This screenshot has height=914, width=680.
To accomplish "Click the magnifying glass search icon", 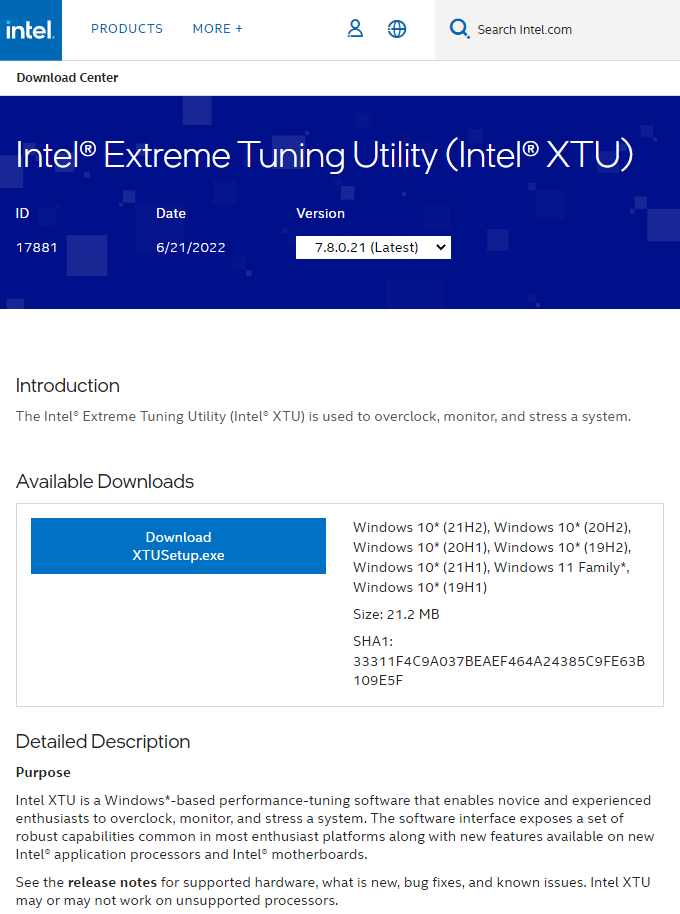I will click(x=459, y=29).
